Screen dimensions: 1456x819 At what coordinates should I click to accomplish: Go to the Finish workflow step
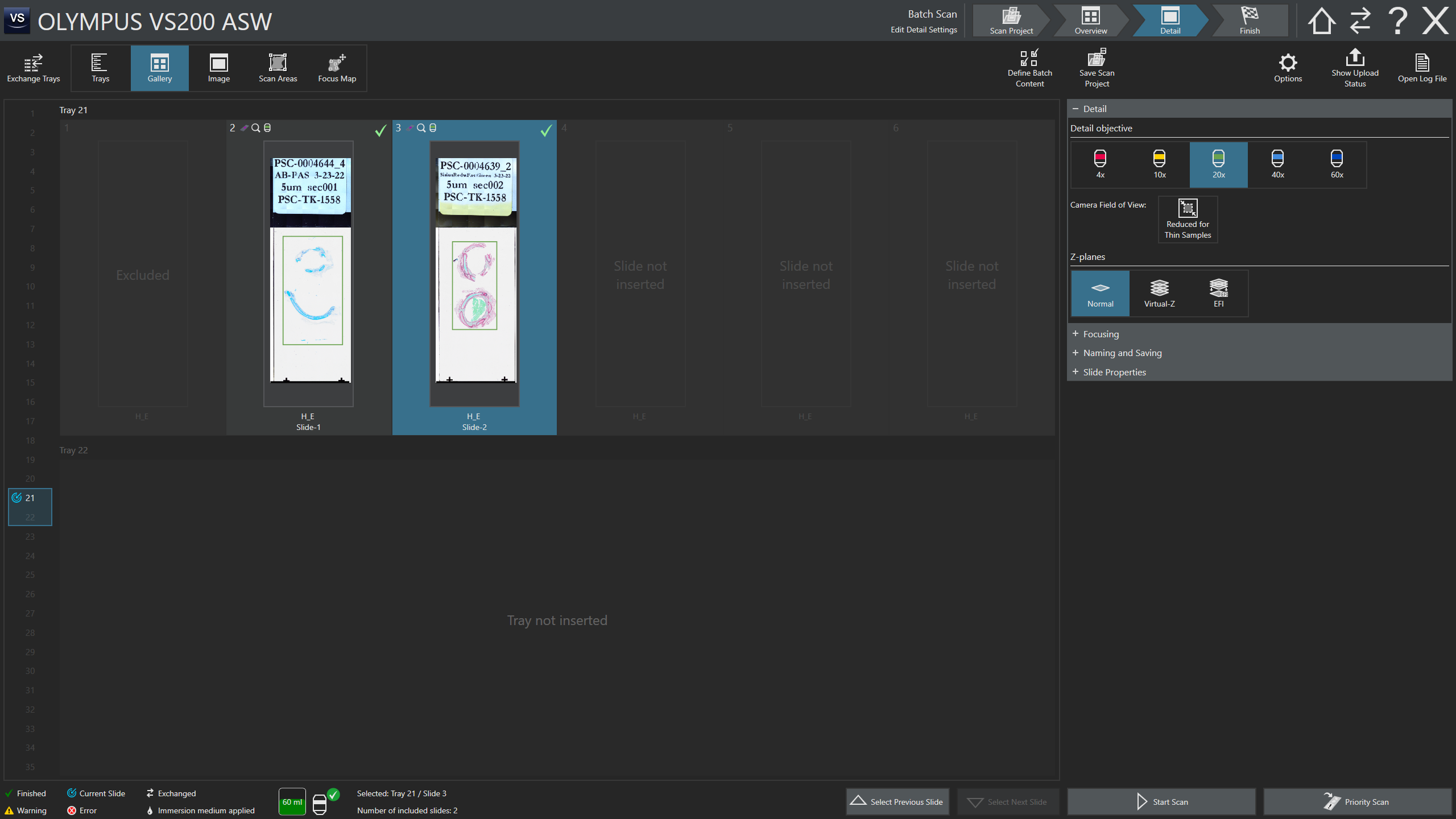(1250, 21)
